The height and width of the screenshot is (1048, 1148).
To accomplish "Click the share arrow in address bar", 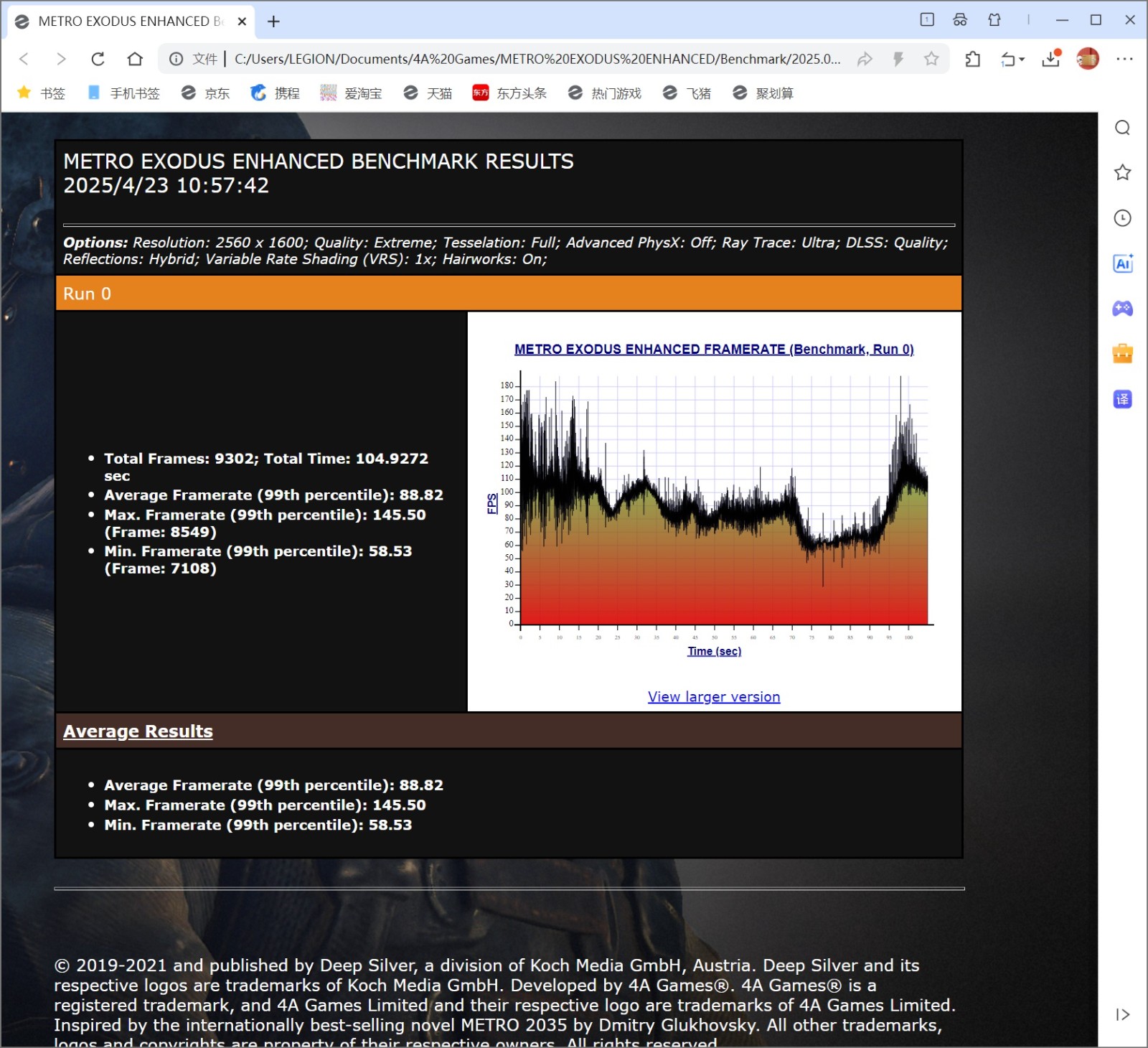I will click(x=865, y=59).
